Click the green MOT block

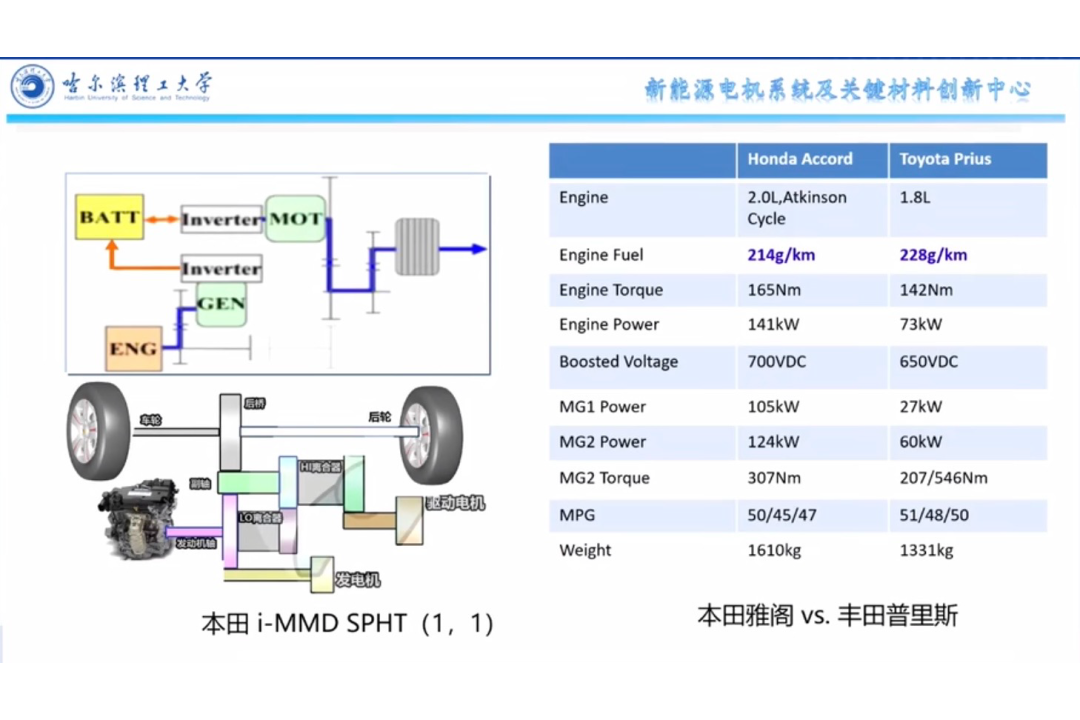pyautogui.click(x=295, y=218)
